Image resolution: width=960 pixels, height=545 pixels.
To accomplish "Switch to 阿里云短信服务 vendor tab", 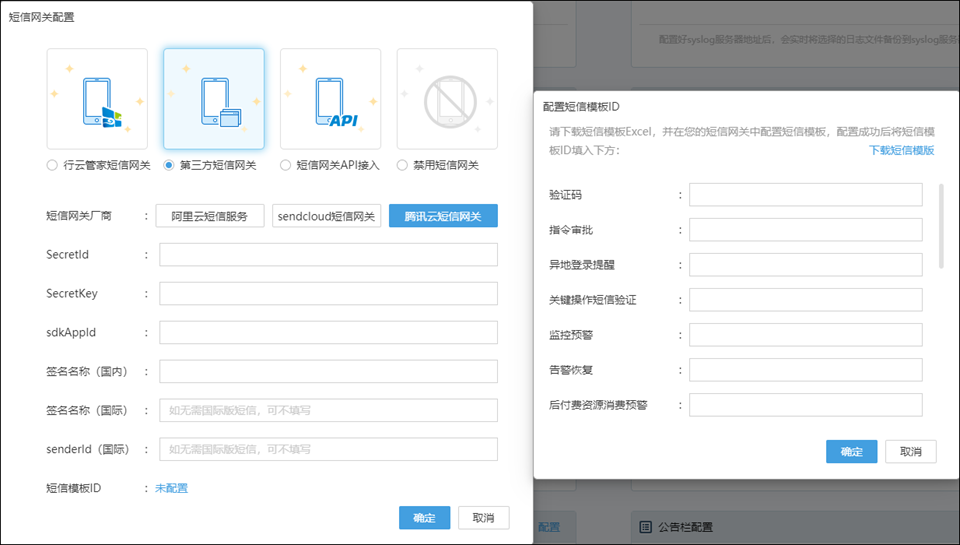I will (210, 216).
